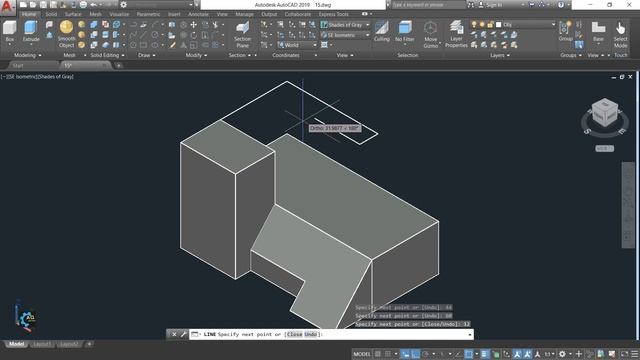Click the Undo option in command line

311,334
